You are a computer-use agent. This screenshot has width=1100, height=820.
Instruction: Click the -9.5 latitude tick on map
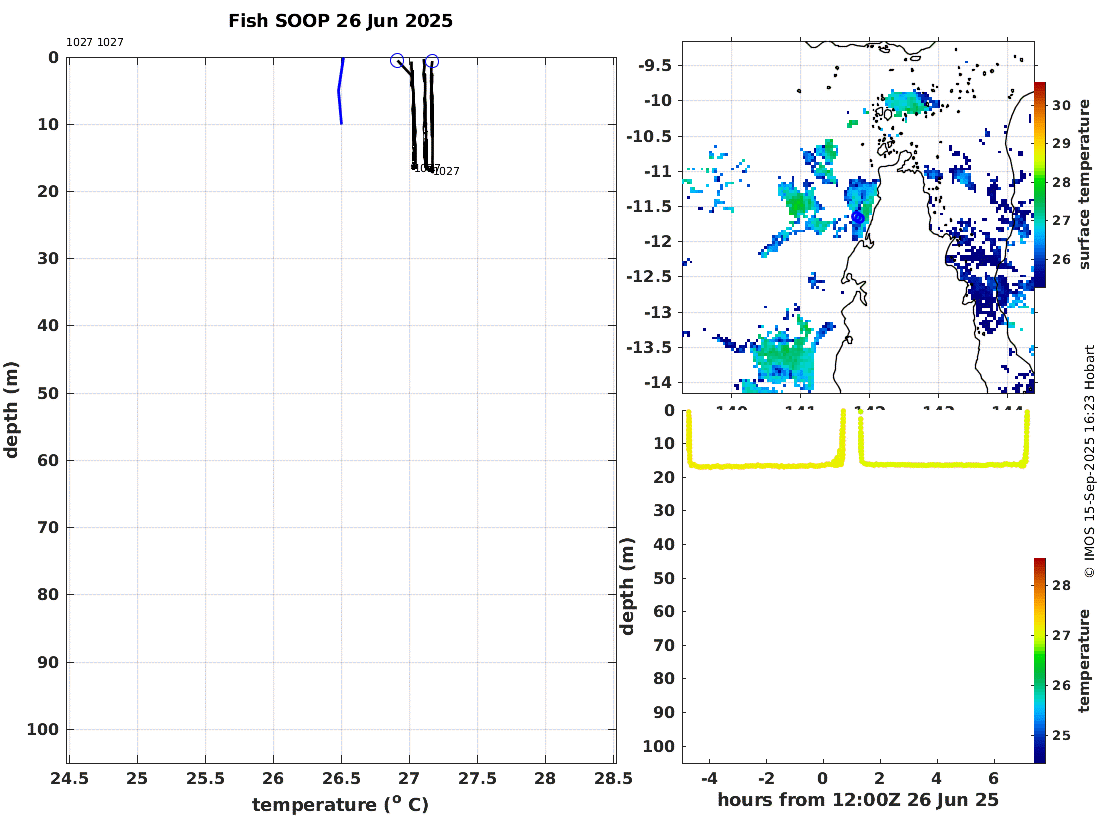[655, 65]
